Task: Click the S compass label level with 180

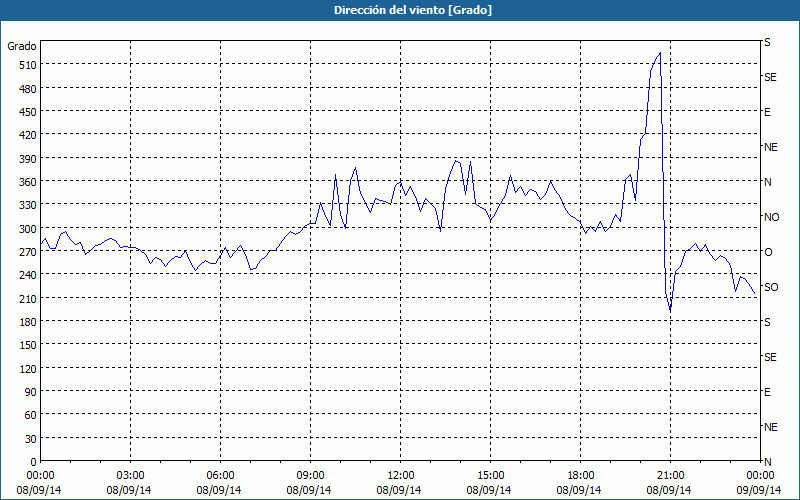Action: click(x=767, y=322)
